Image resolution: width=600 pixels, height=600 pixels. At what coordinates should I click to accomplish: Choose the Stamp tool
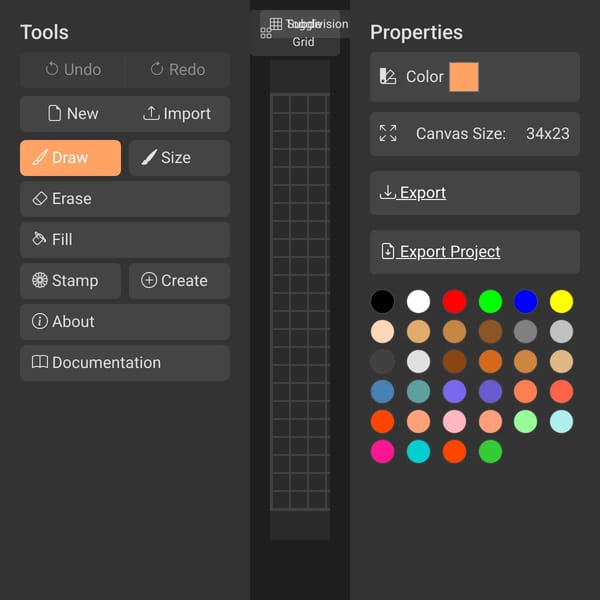tap(70, 280)
